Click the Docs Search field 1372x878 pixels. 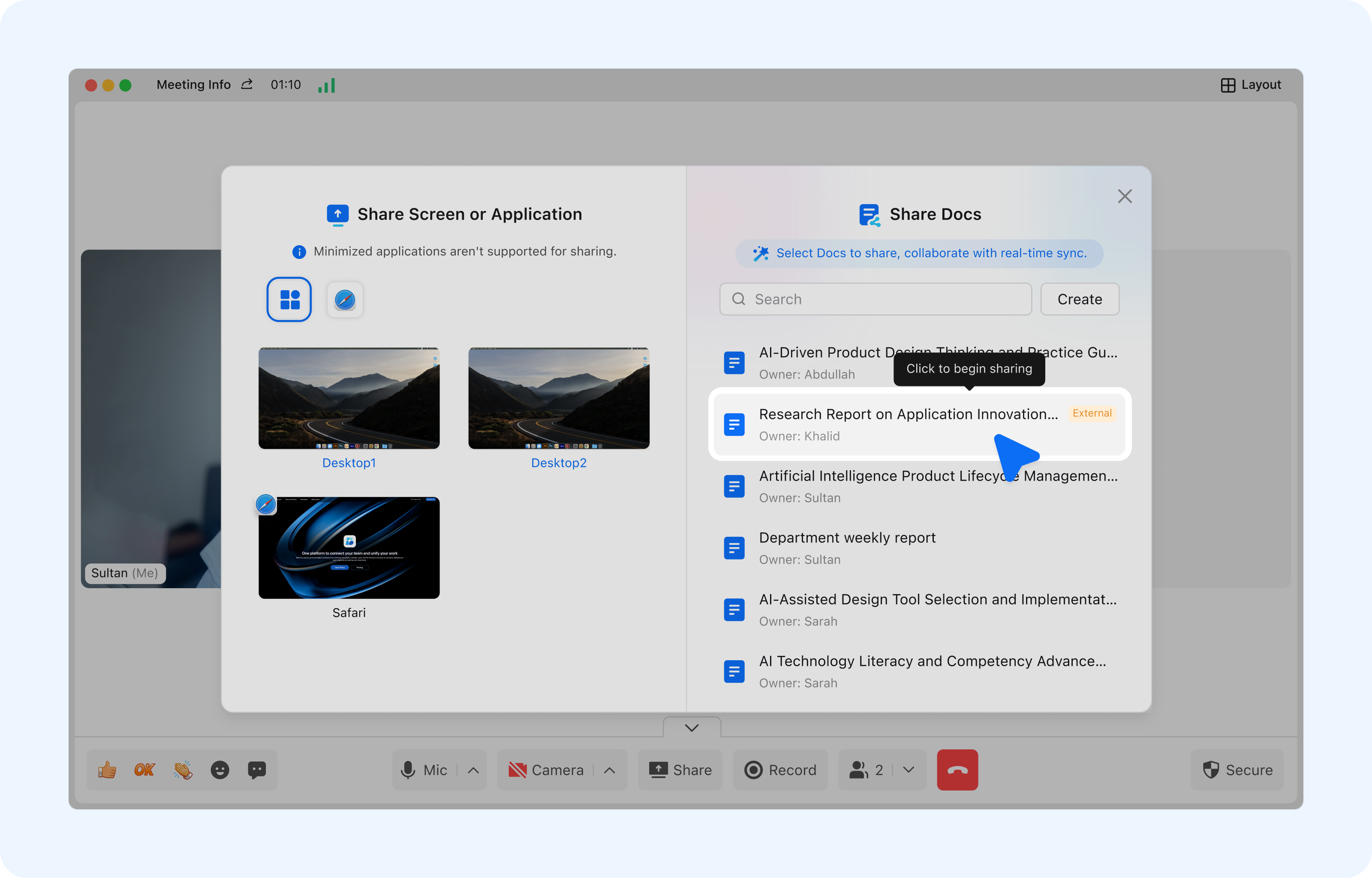pos(876,299)
